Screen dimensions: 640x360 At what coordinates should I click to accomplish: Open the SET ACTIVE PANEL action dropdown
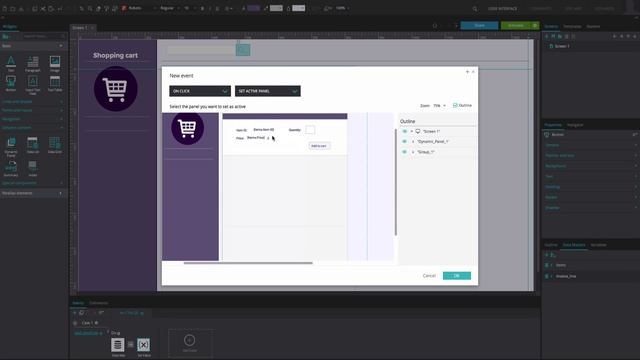[x=268, y=91]
